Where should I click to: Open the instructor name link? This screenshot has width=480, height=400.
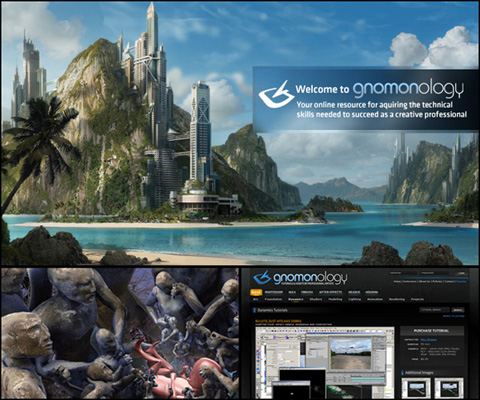coord(429,340)
